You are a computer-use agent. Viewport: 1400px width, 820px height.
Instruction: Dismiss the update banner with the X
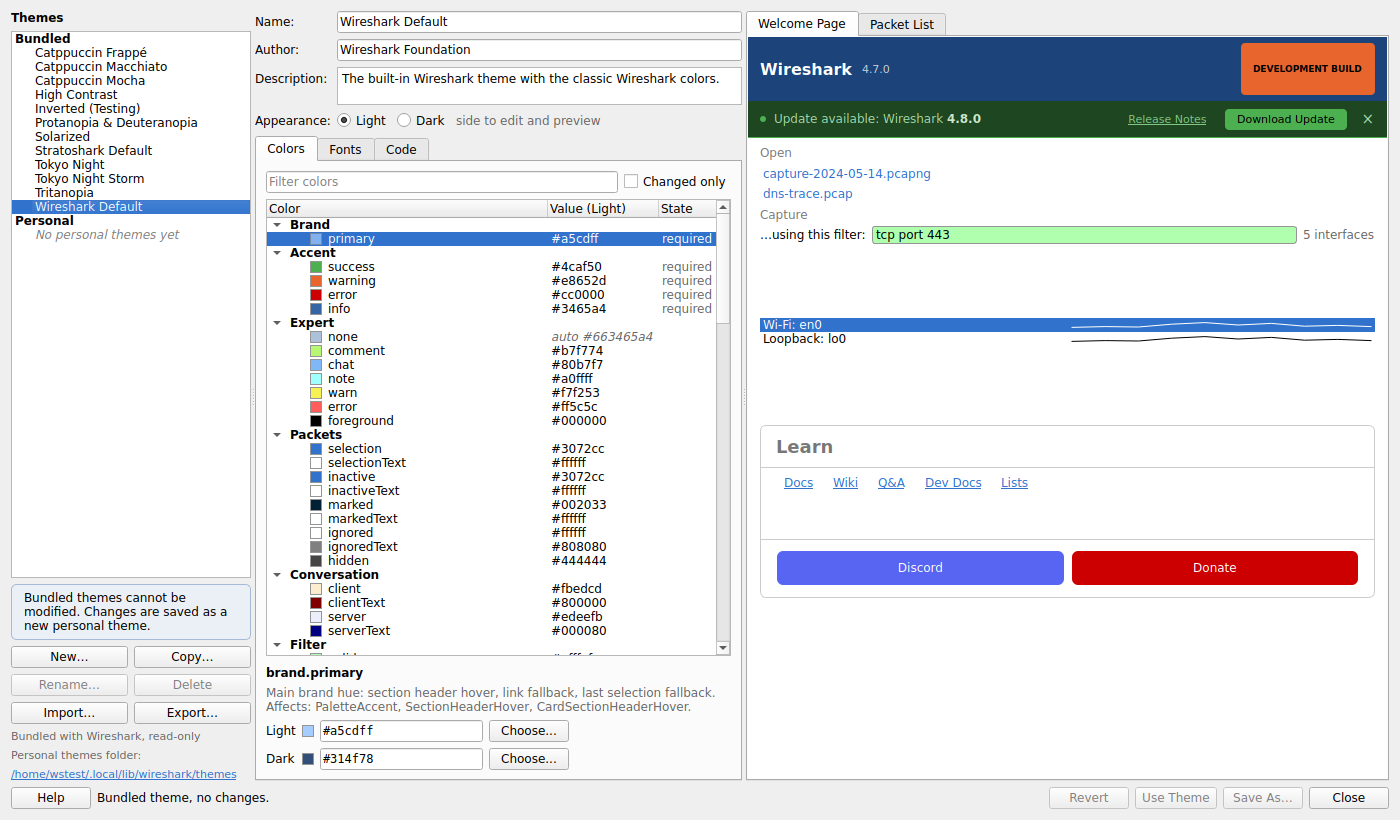1368,119
